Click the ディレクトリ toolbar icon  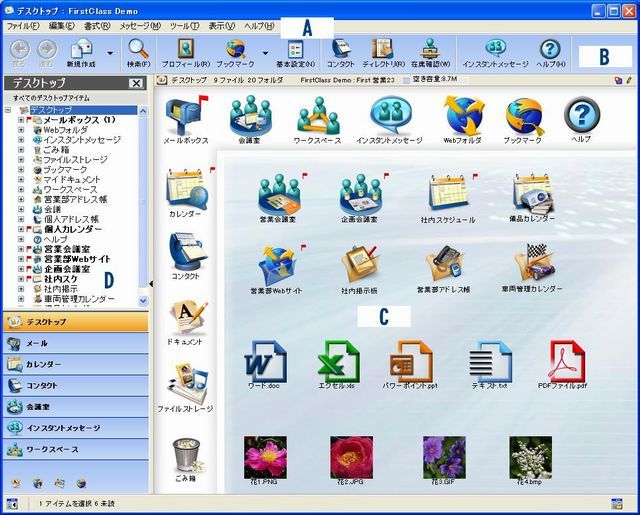pyautogui.click(x=382, y=50)
